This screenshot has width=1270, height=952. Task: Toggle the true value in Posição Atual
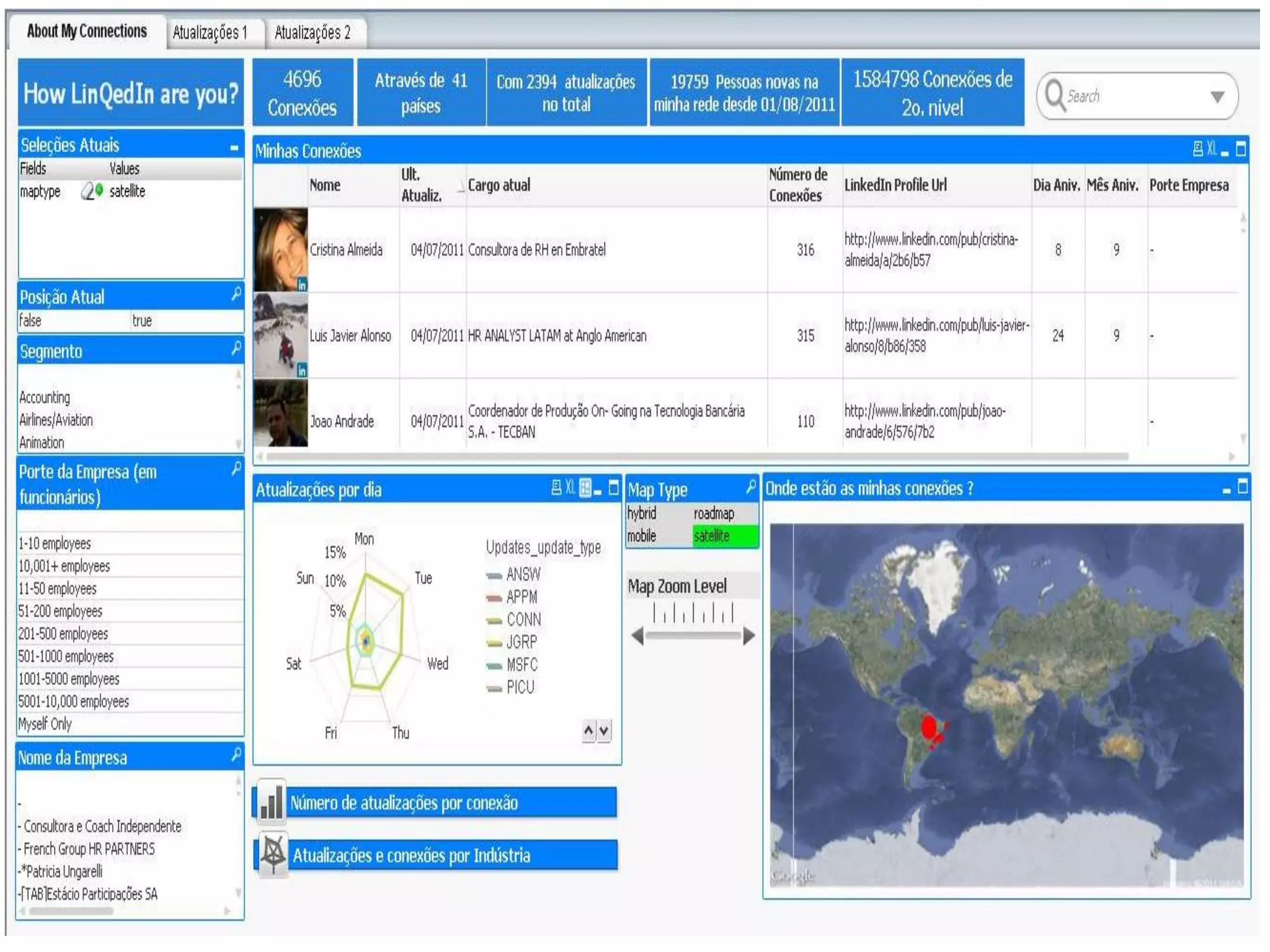pos(142,320)
